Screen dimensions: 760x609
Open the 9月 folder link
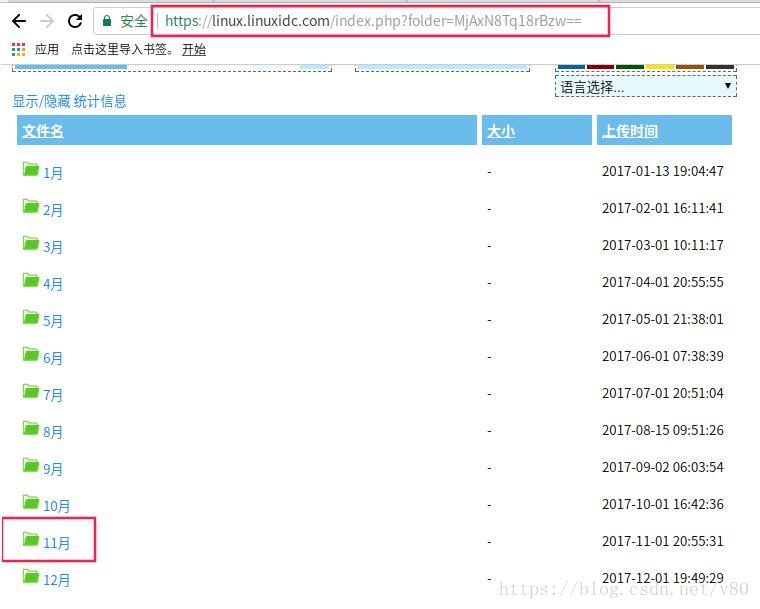(53, 469)
